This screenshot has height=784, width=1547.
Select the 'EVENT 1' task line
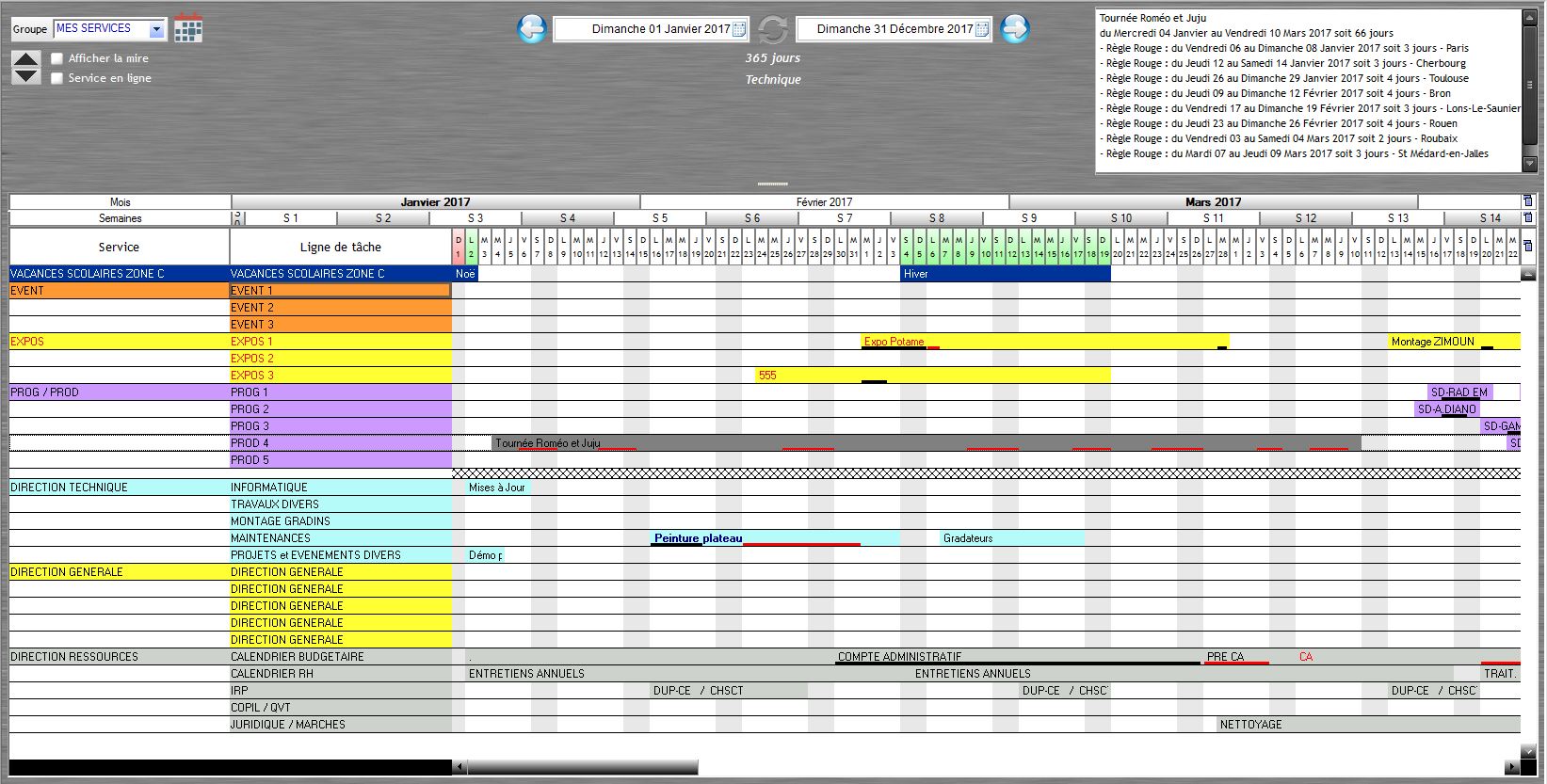point(340,291)
